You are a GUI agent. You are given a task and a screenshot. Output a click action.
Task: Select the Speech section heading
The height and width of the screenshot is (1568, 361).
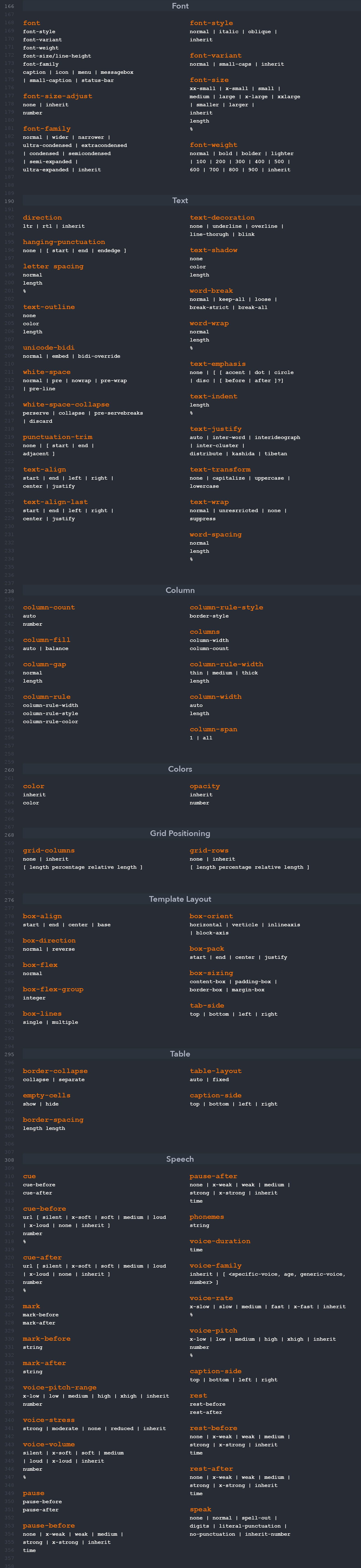[180, 1159]
